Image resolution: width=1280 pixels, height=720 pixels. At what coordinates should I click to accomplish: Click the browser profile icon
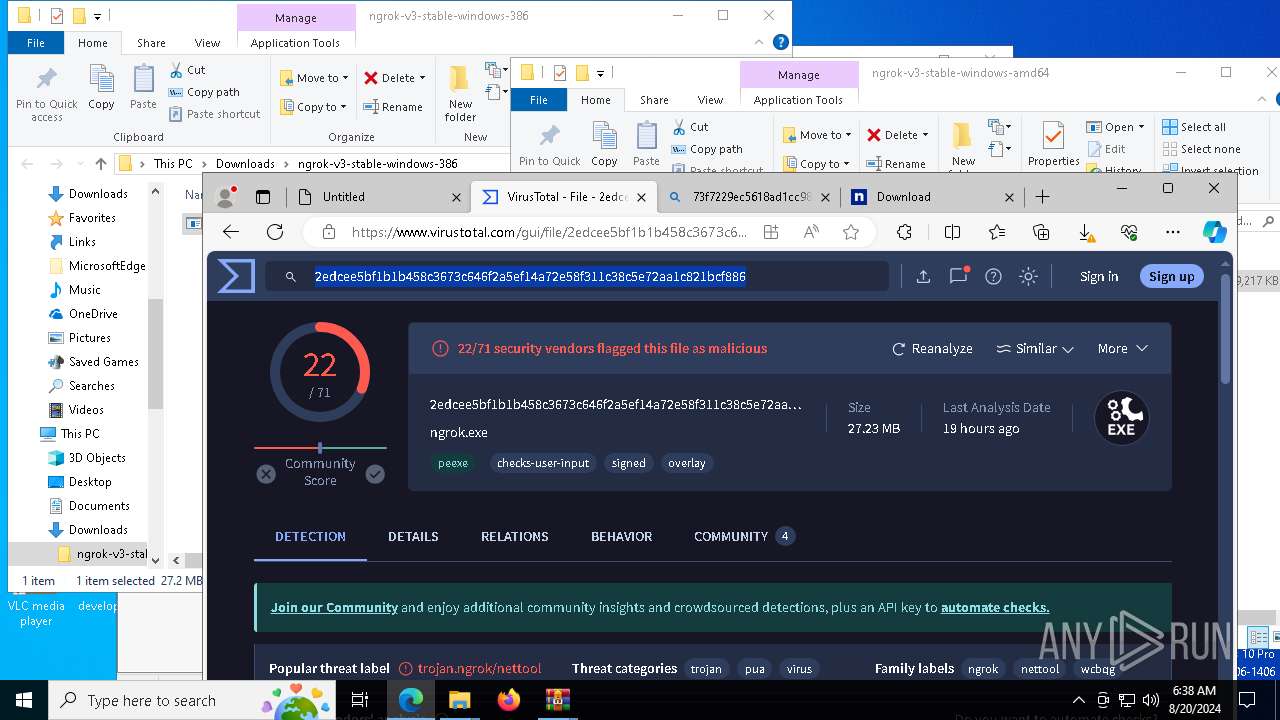(x=227, y=197)
